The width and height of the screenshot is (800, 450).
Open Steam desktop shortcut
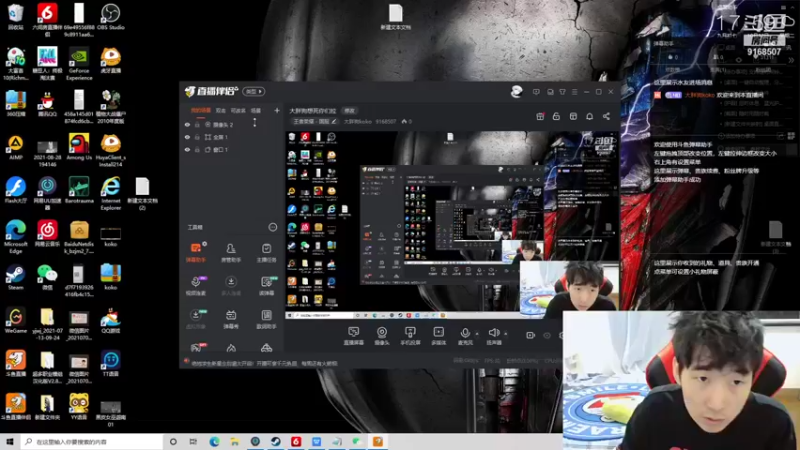pos(15,277)
